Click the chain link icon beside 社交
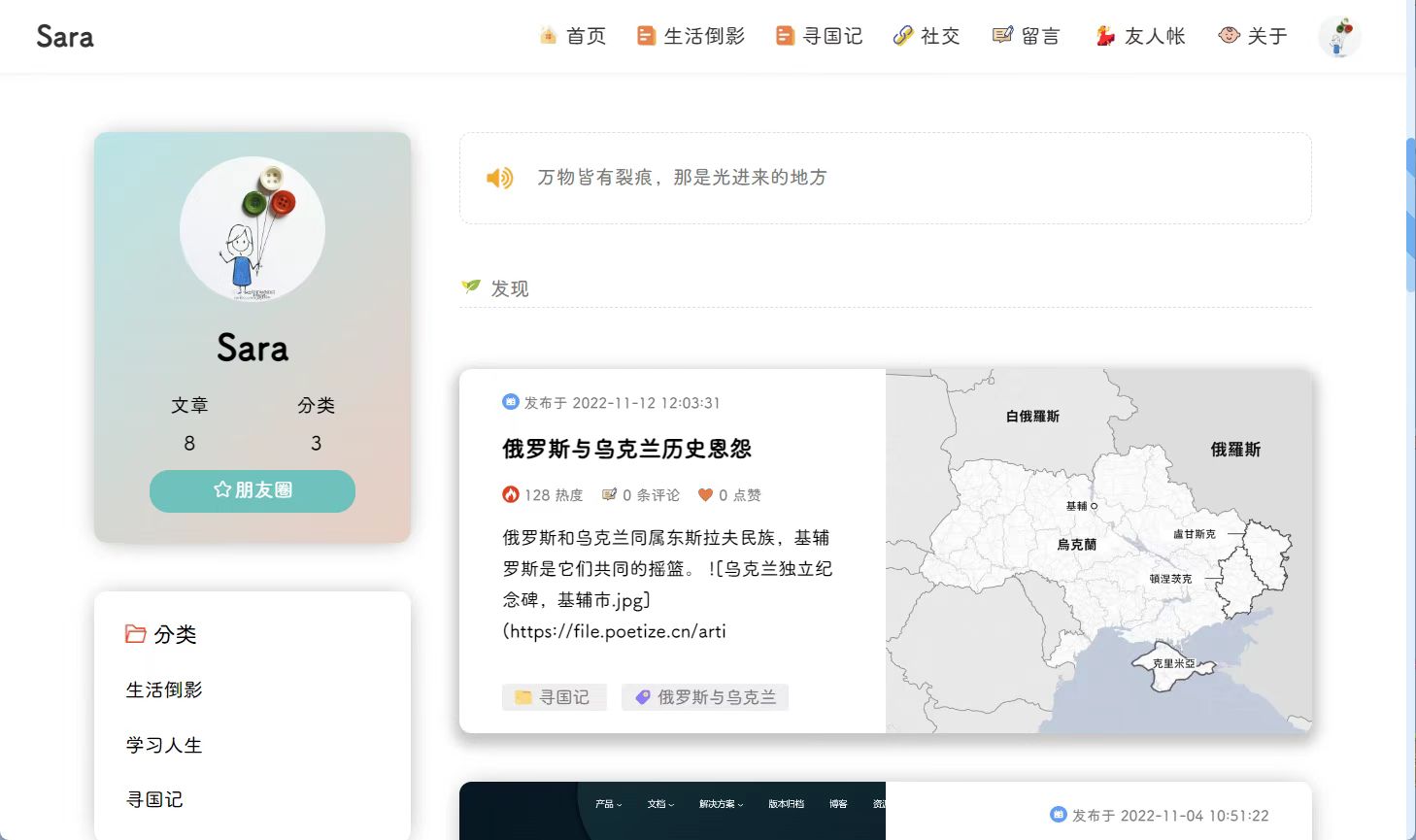 point(903,36)
